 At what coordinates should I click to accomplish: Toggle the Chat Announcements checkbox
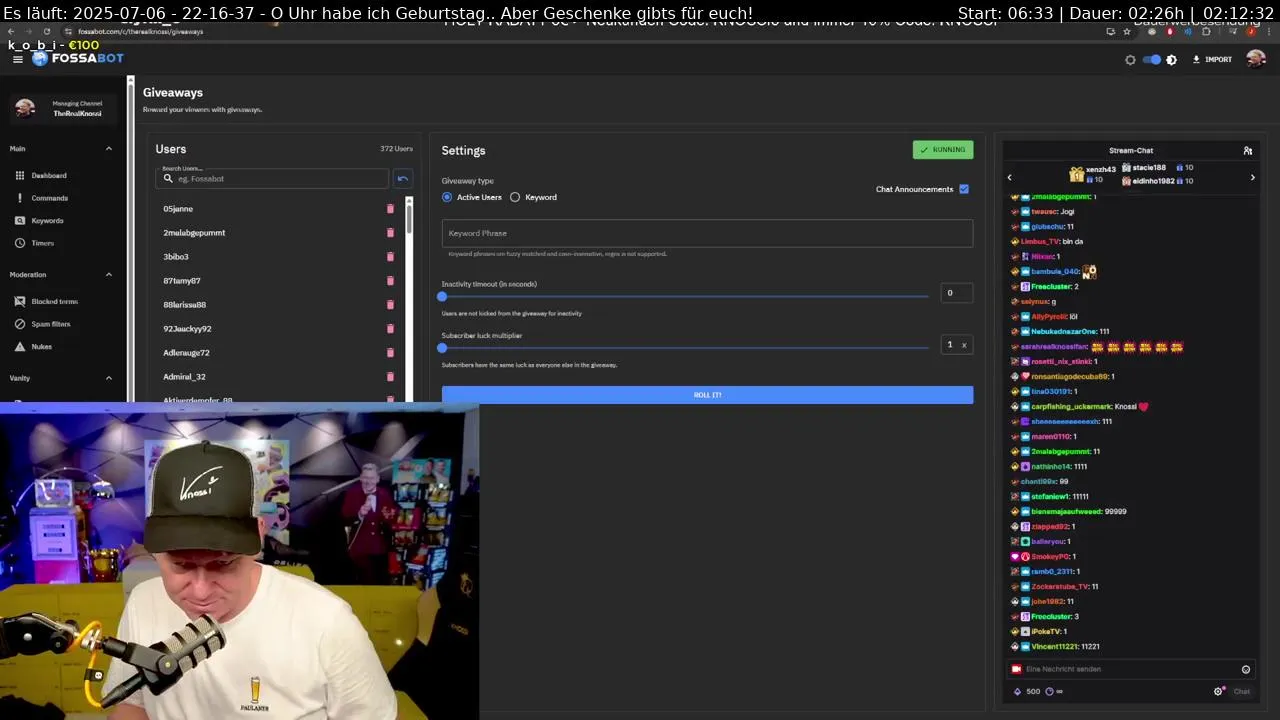pos(964,189)
